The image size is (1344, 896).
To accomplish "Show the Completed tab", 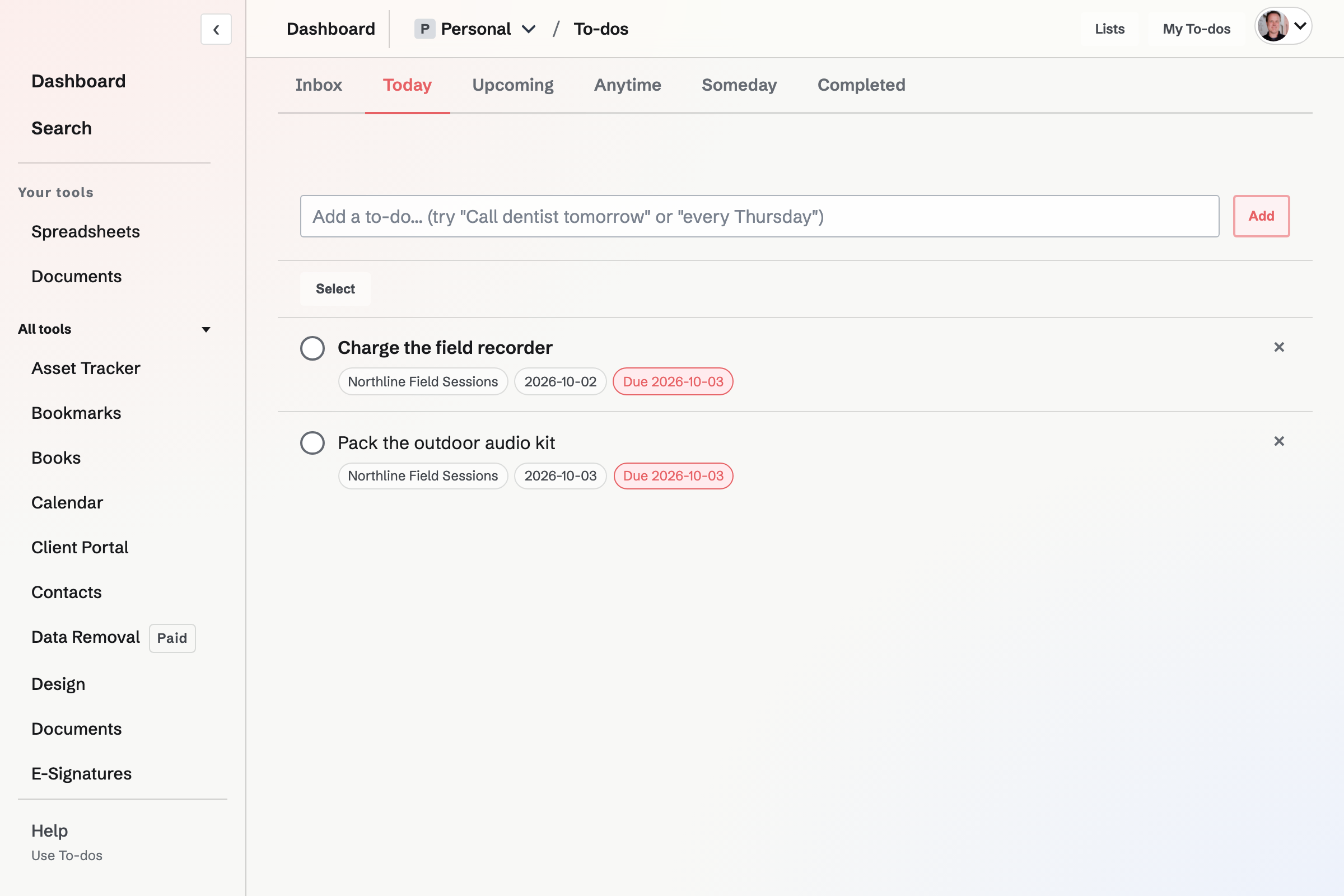I will (x=861, y=85).
